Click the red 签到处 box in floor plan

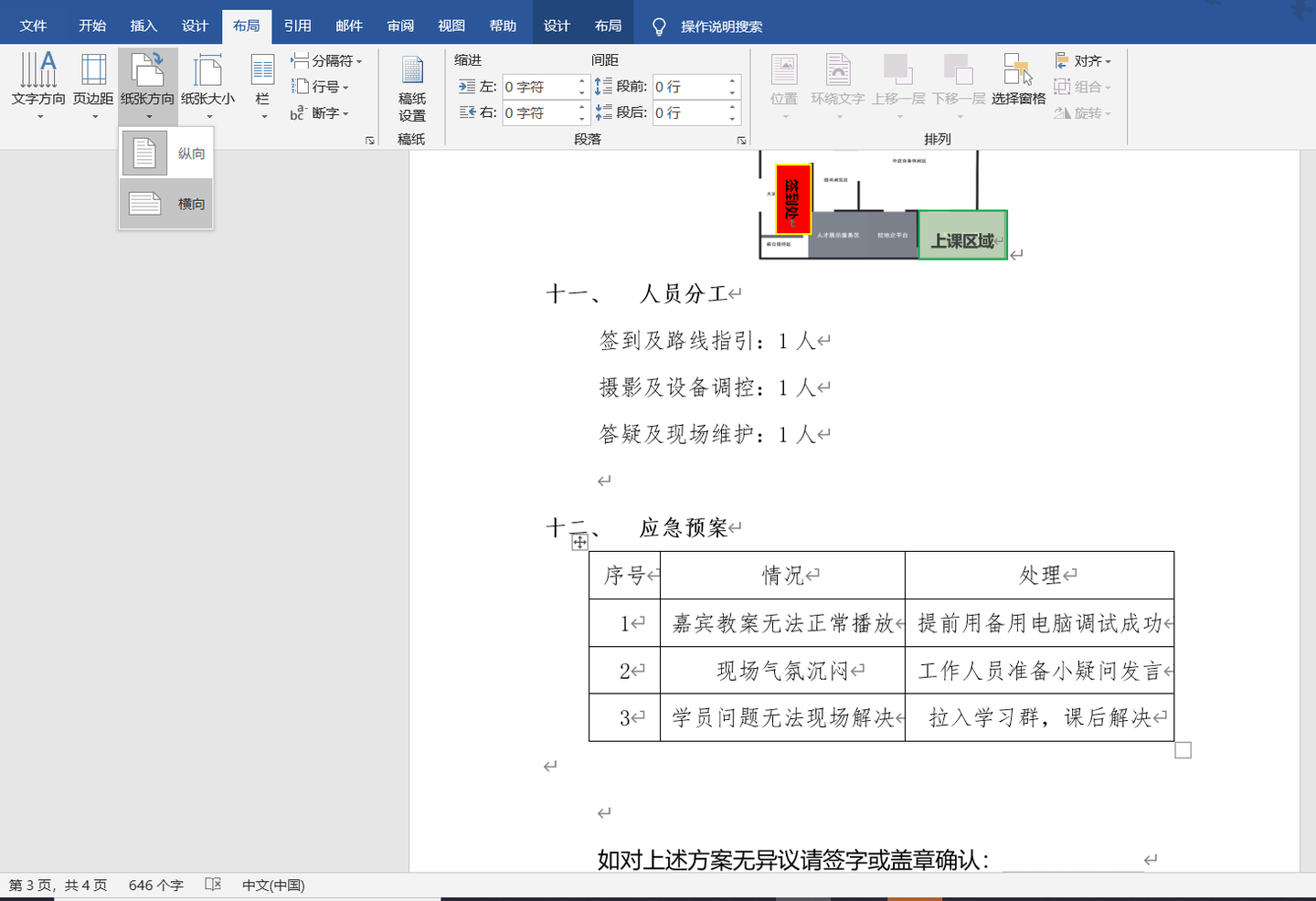click(792, 199)
